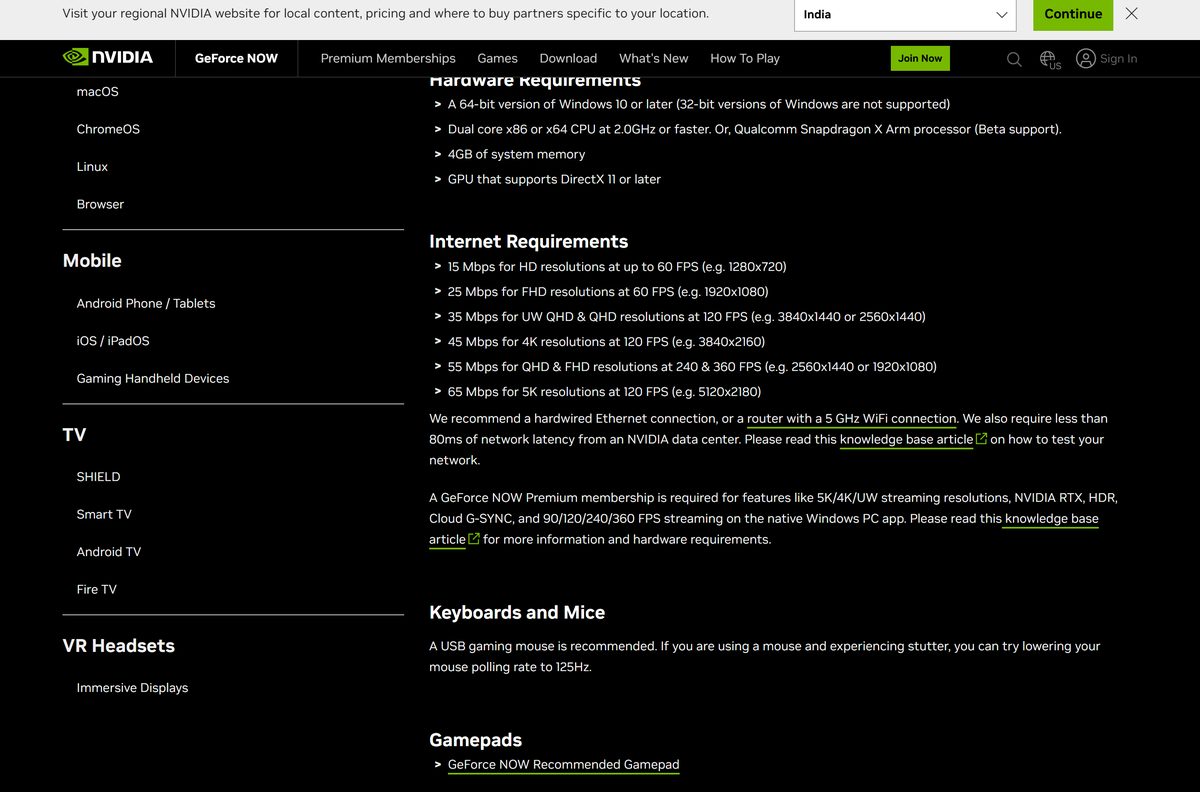
Task: Click the Sign In text link
Action: pyautogui.click(x=1118, y=59)
